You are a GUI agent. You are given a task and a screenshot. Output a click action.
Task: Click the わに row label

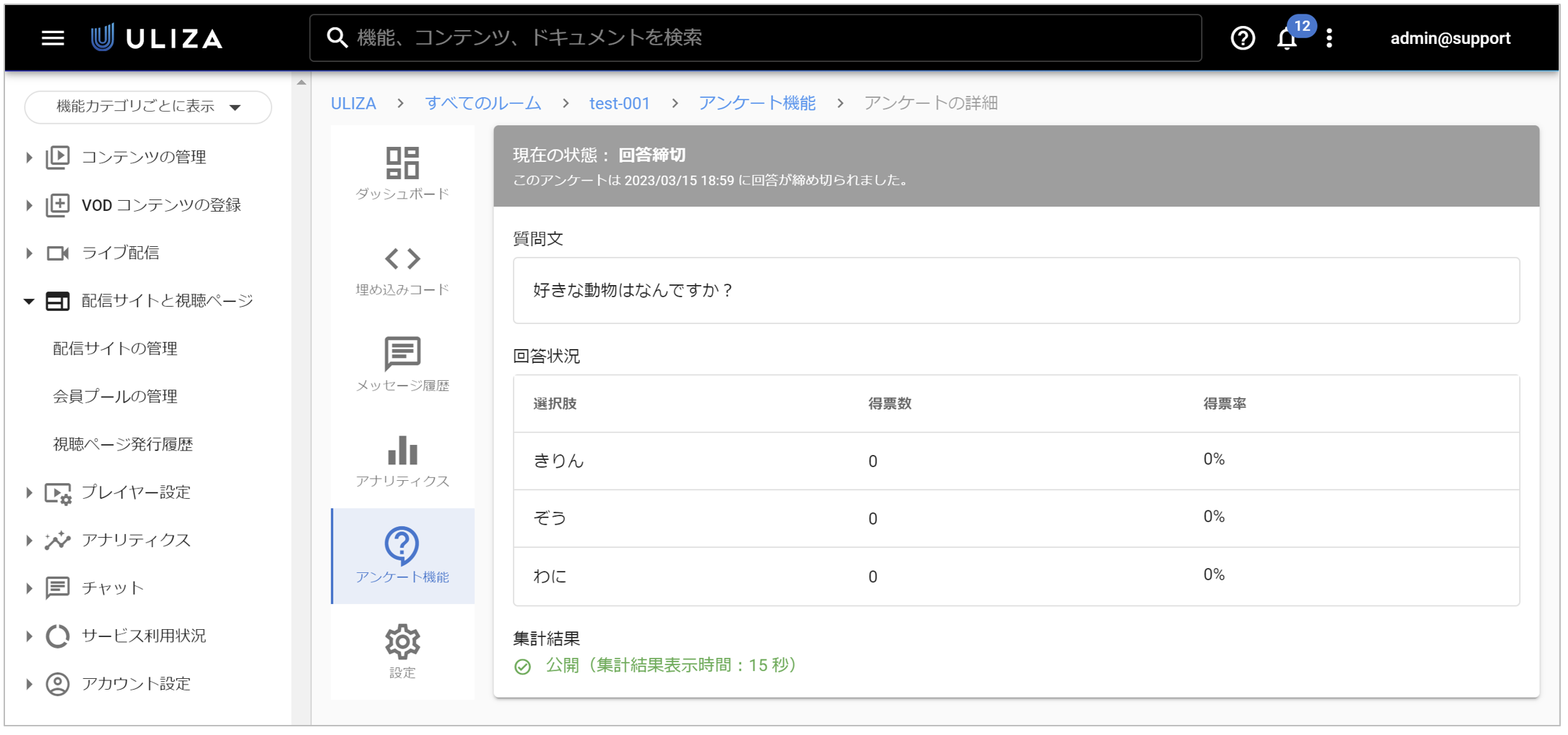550,577
